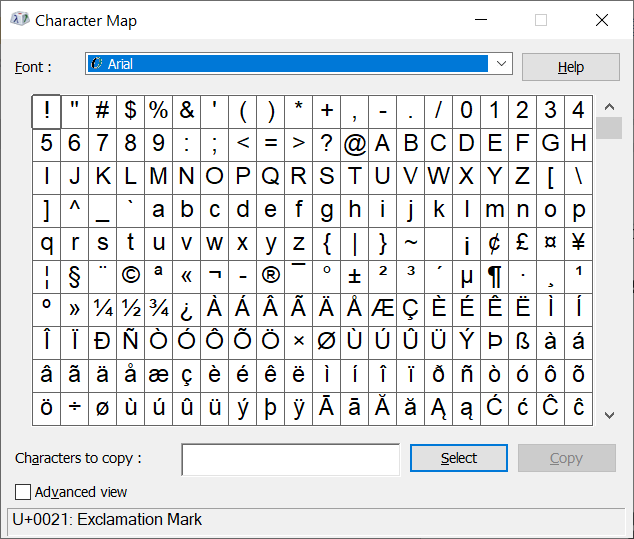Select the lowercase ÿ with diaeresis

(x=298, y=409)
